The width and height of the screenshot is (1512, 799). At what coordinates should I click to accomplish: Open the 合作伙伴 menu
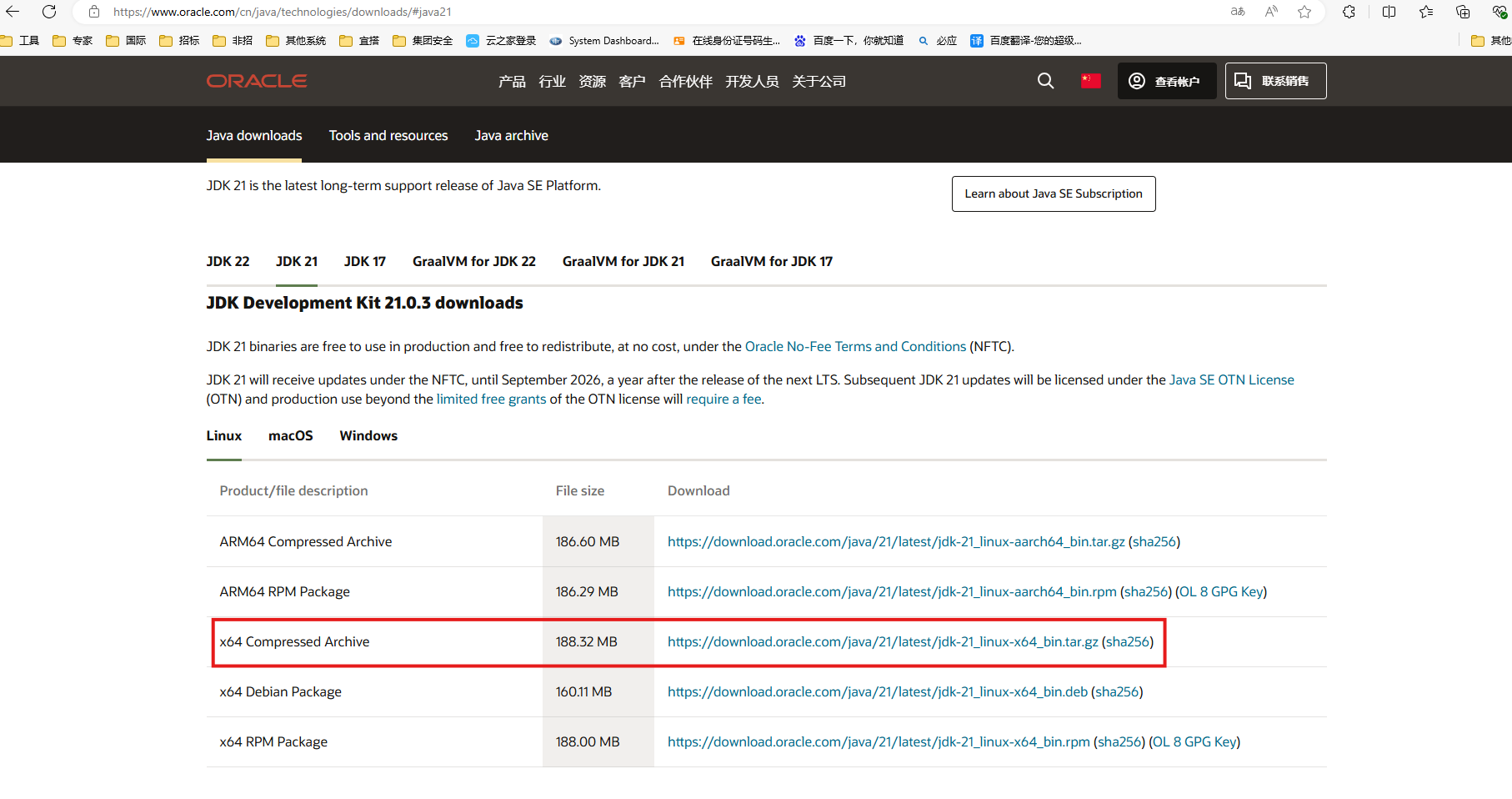click(685, 81)
